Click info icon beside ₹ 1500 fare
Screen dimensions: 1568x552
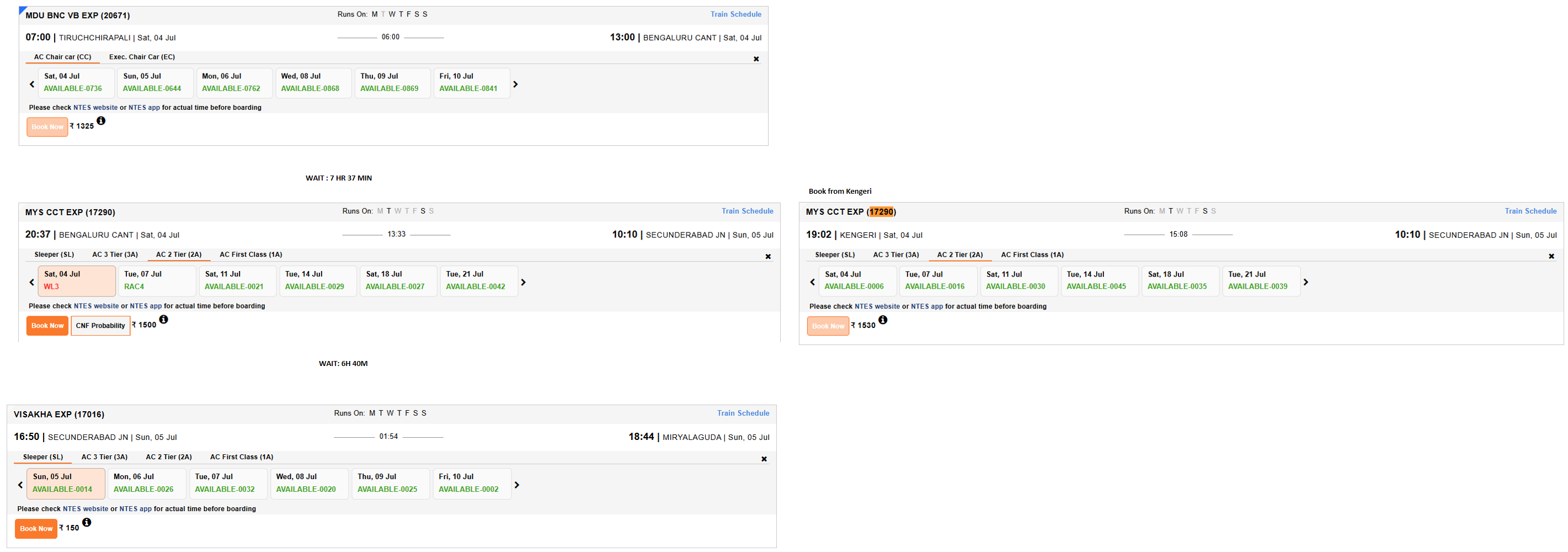(164, 319)
